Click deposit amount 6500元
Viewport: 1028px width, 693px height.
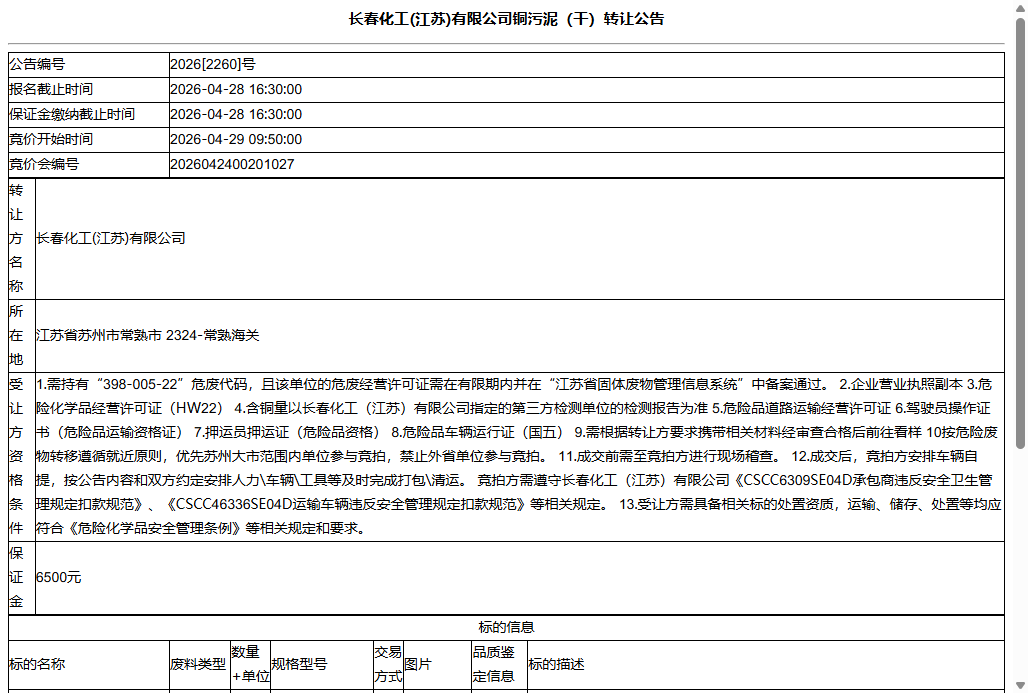point(58,577)
